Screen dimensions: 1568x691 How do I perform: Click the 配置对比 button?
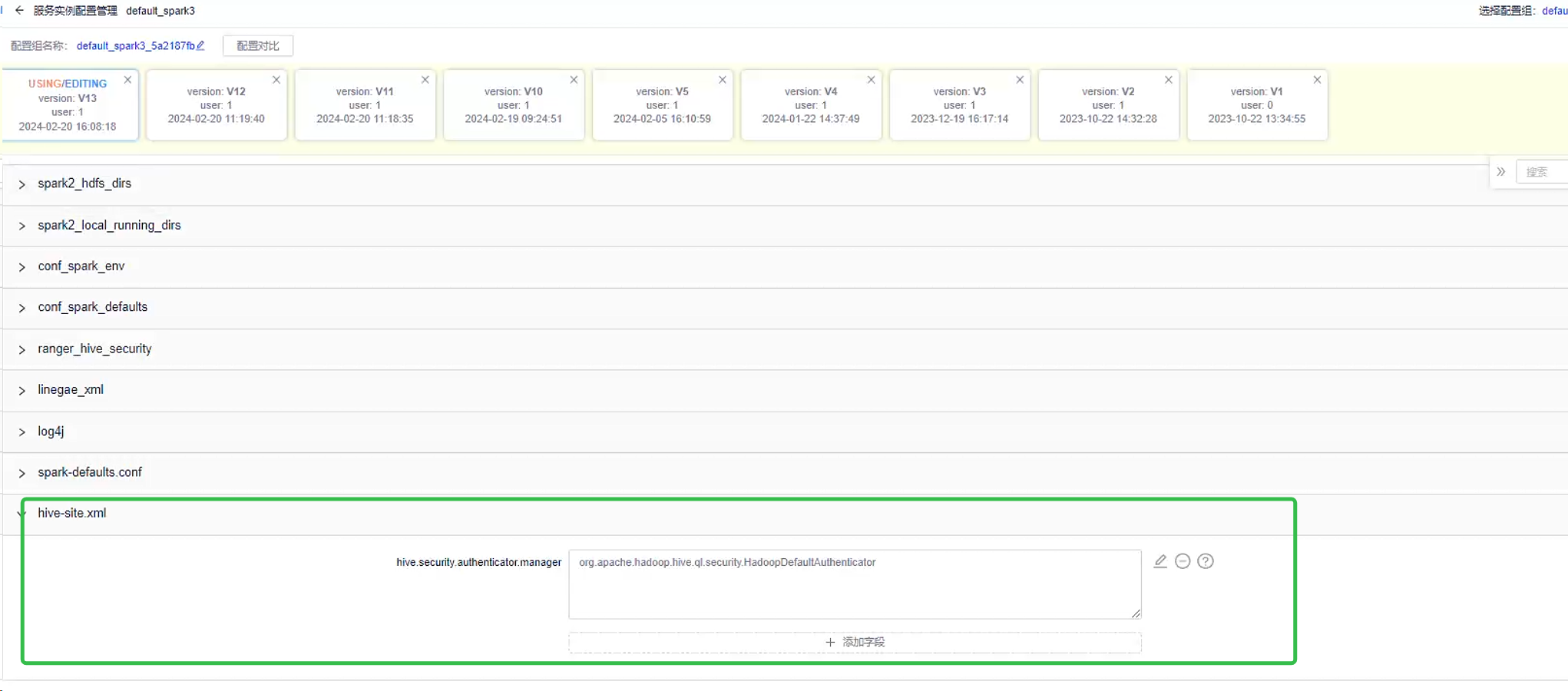click(257, 45)
